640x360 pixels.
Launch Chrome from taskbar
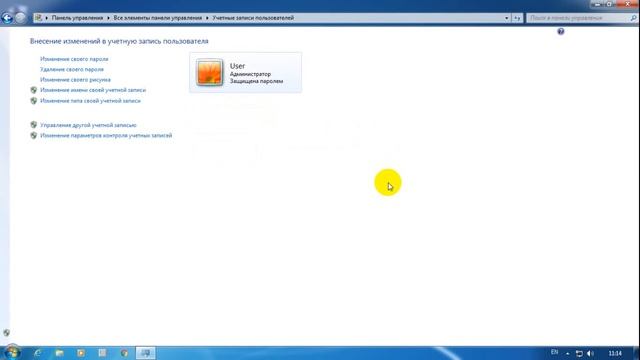point(124,353)
